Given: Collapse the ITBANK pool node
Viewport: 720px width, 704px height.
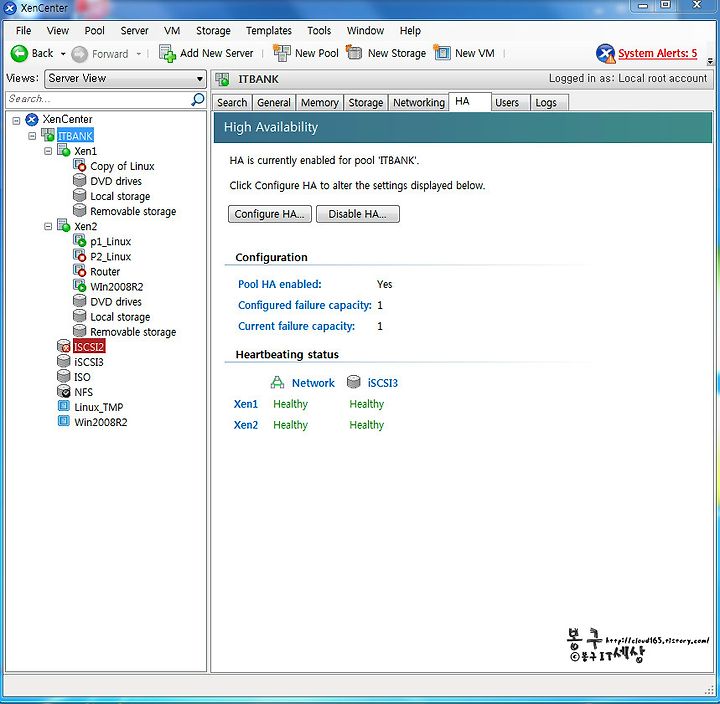Looking at the screenshot, I should click(32, 136).
